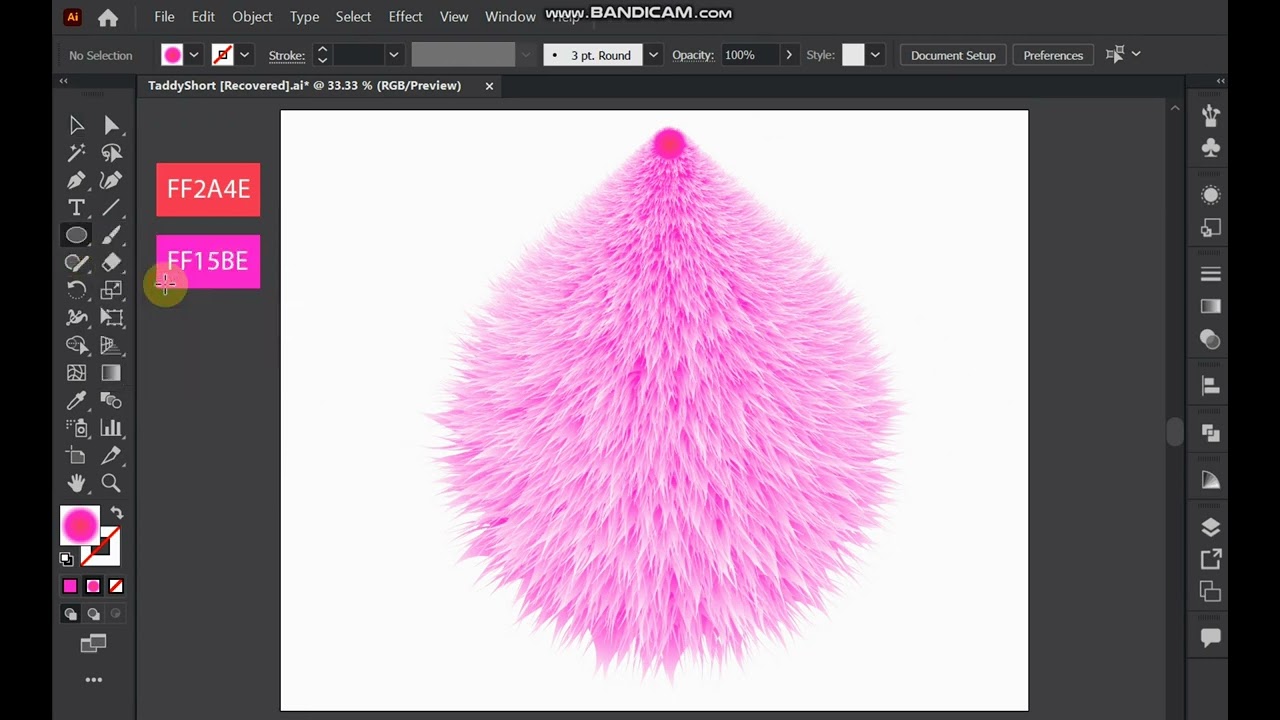Select the Gradient tool

pos(111,373)
